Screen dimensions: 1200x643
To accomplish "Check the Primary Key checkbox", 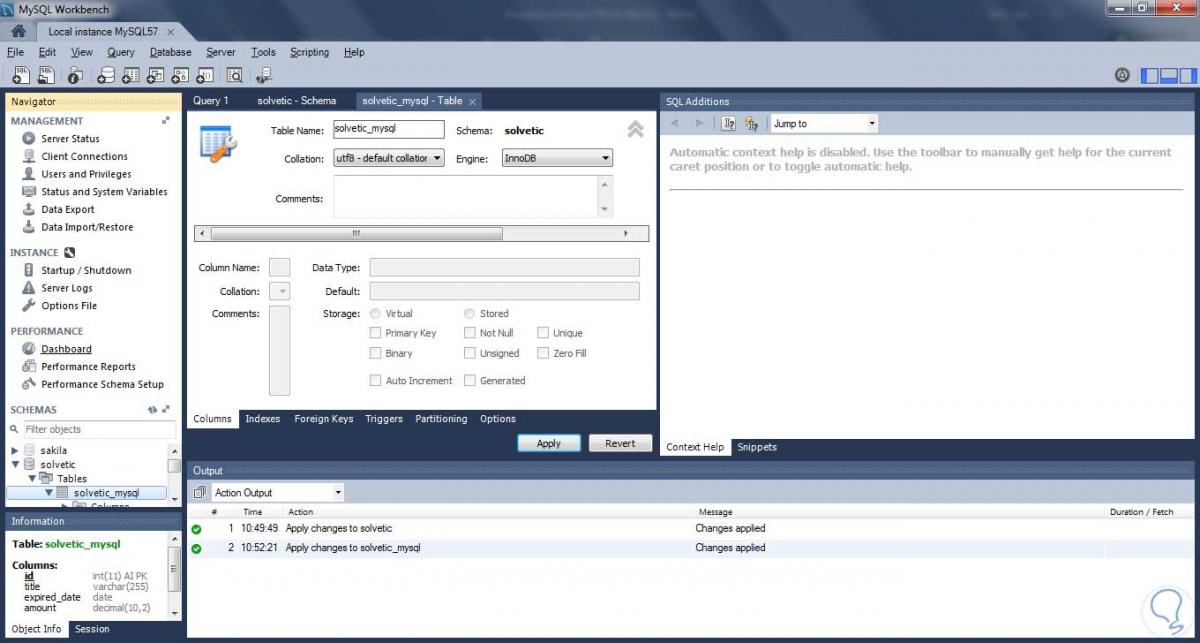I will tap(376, 333).
